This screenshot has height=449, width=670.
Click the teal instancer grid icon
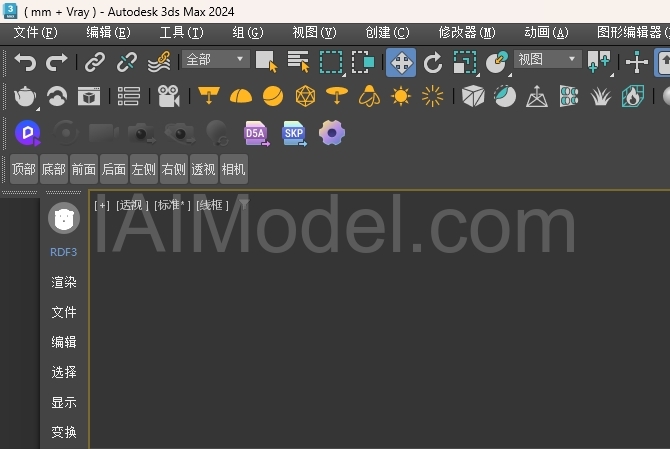point(569,96)
